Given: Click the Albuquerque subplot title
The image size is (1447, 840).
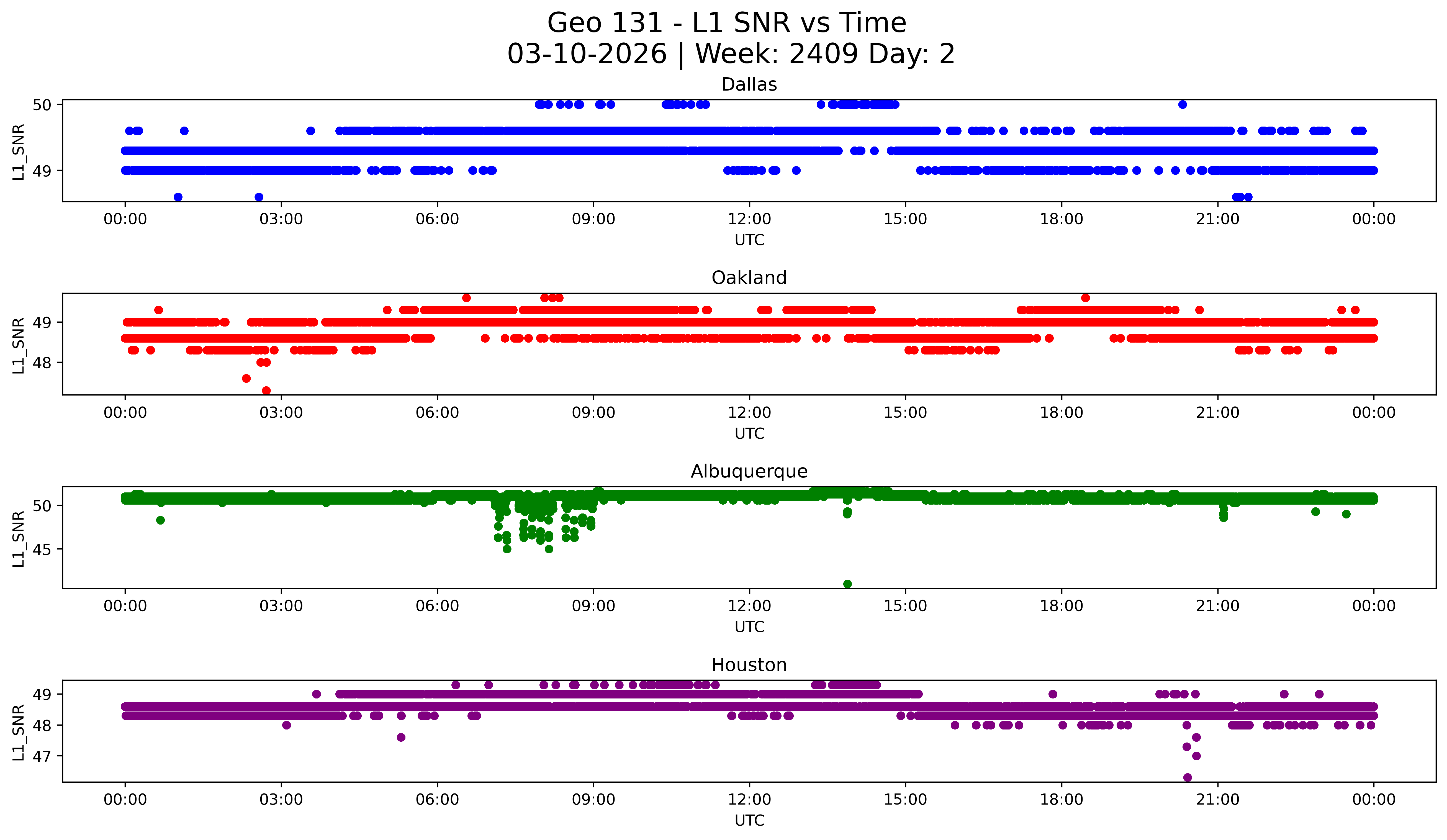Looking at the screenshot, I should 749,471.
